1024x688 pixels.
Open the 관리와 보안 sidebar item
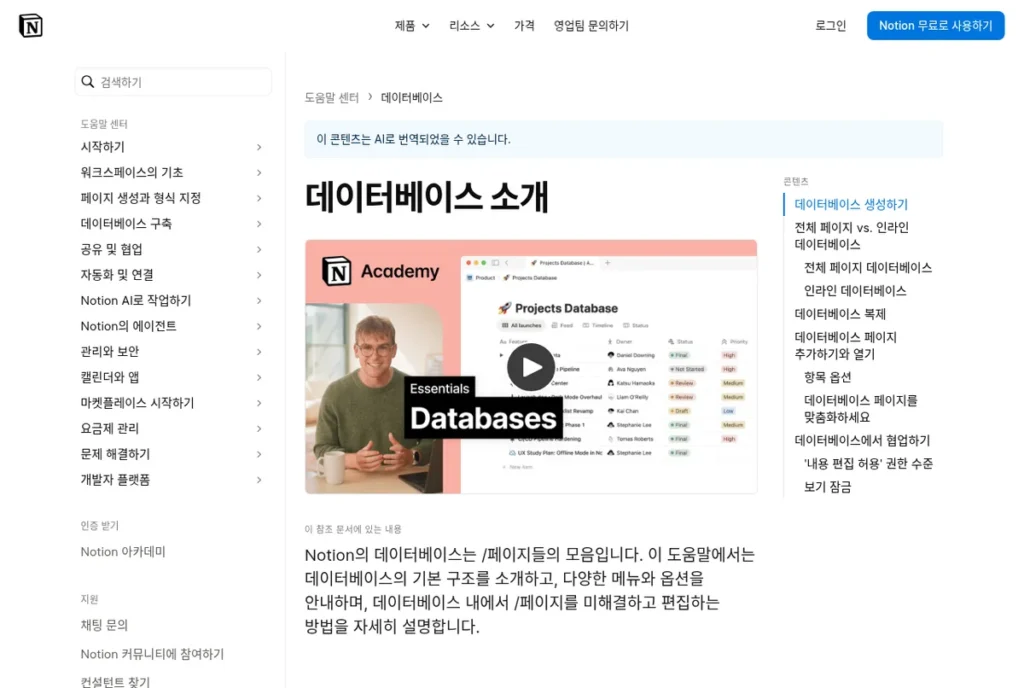(x=110, y=351)
